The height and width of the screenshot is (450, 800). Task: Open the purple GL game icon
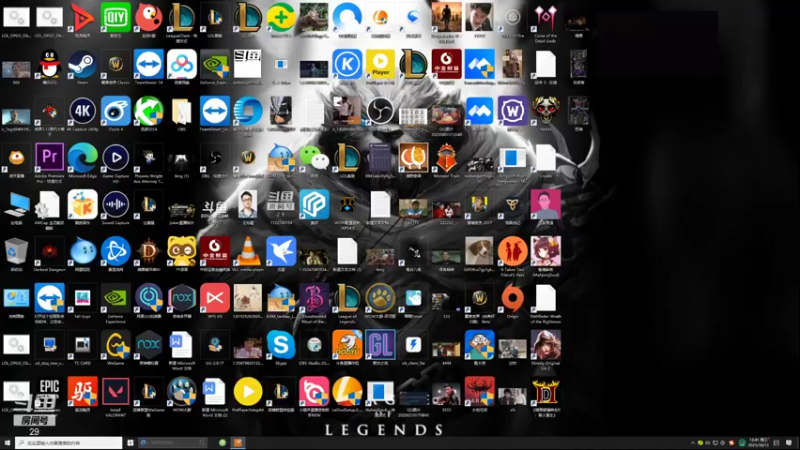(380, 344)
